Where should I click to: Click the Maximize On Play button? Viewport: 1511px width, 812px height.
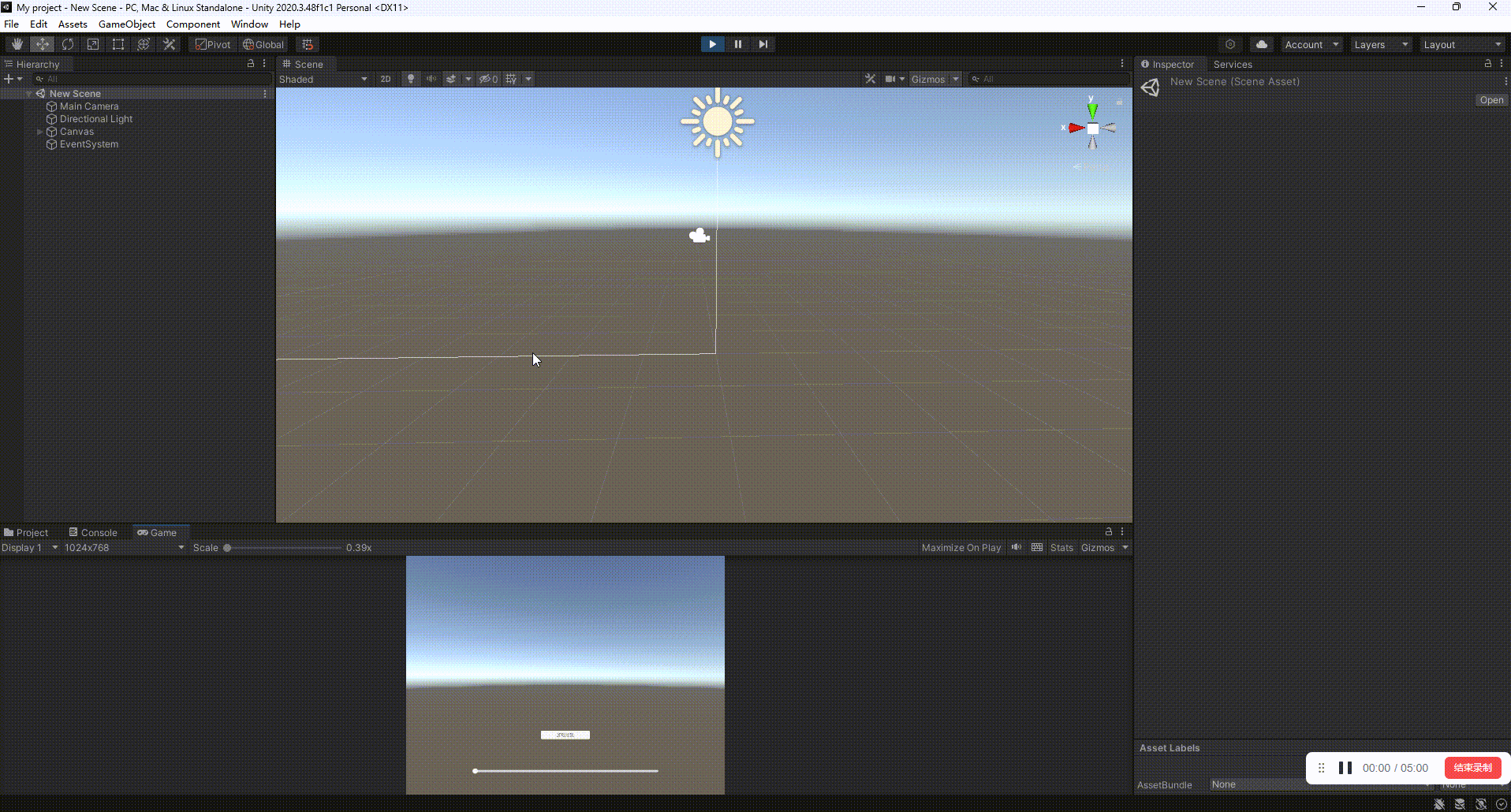[x=961, y=547]
